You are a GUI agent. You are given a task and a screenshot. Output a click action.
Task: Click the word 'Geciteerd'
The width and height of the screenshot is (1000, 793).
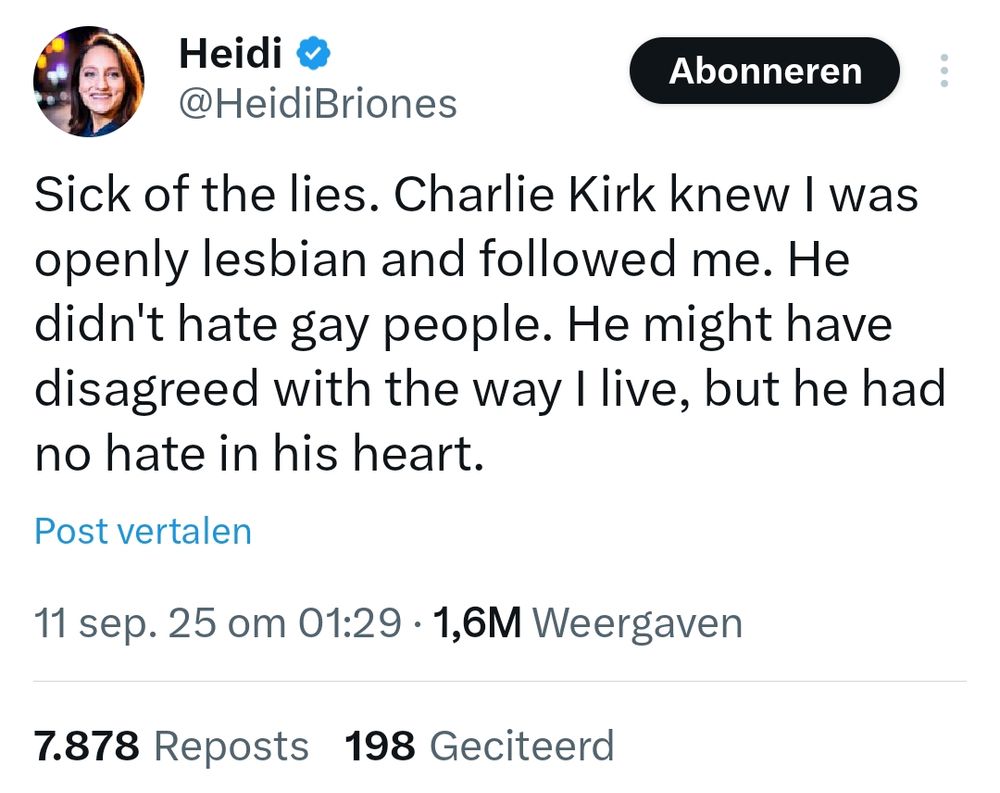point(521,746)
